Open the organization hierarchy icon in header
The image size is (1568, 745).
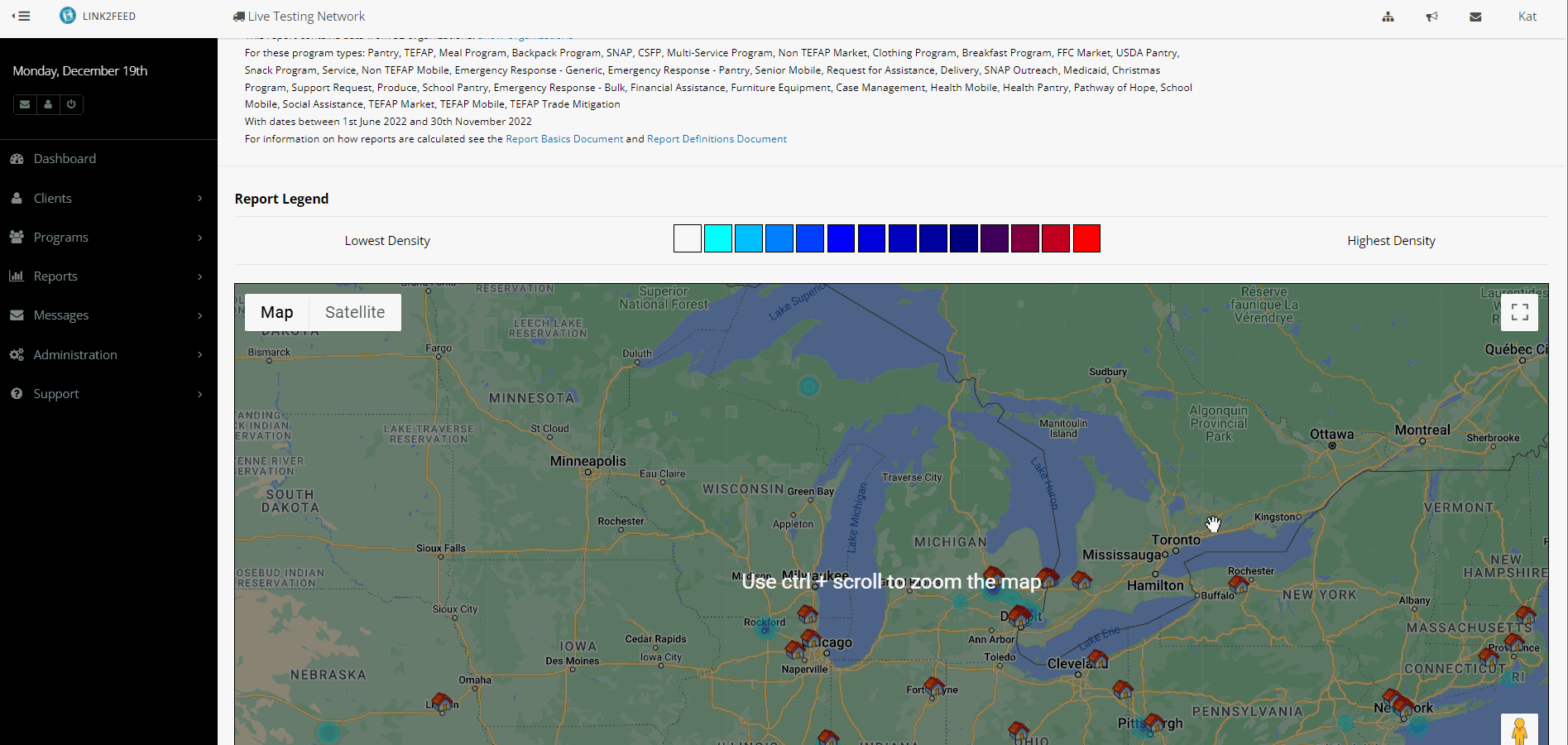[x=1388, y=17]
